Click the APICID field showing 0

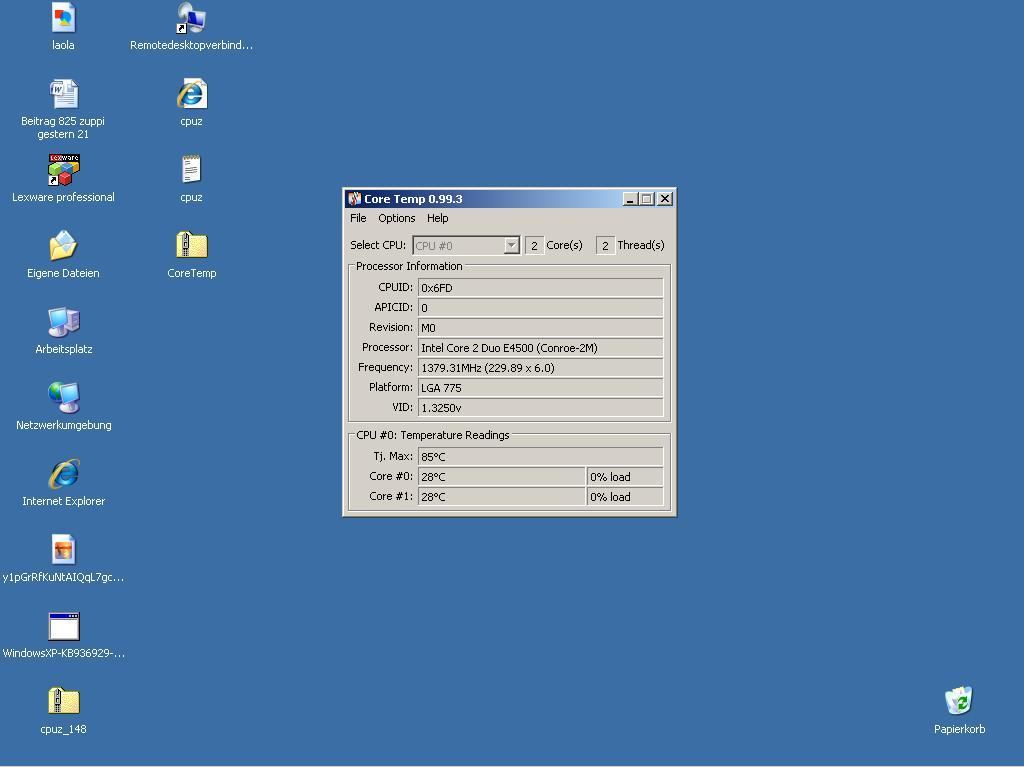541,308
